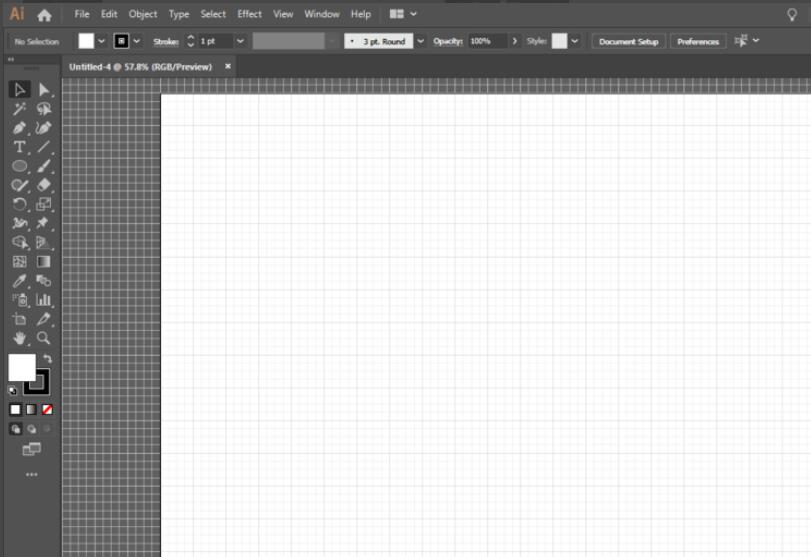Select the Column Graph tool

[44, 300]
